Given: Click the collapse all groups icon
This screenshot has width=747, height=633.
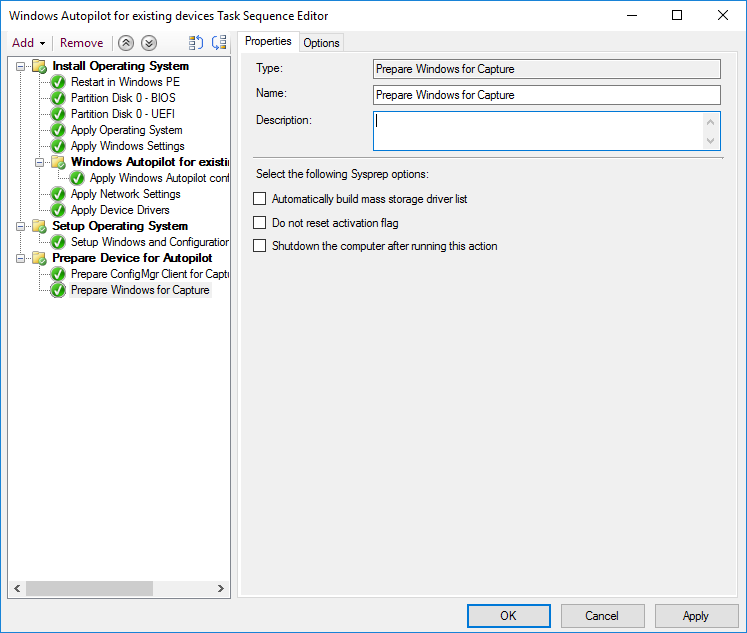Looking at the screenshot, I should (x=219, y=43).
